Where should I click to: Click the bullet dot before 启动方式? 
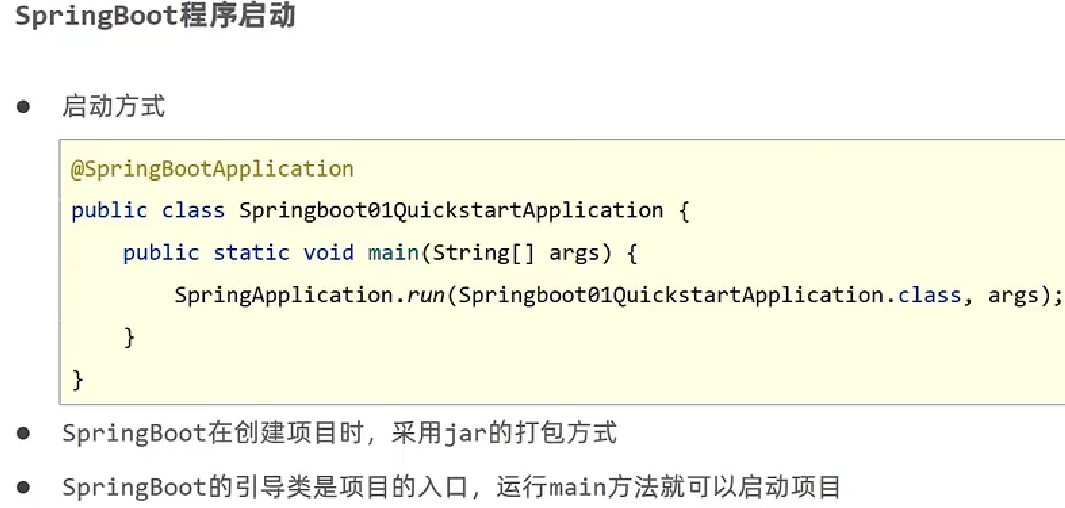click(x=24, y=107)
